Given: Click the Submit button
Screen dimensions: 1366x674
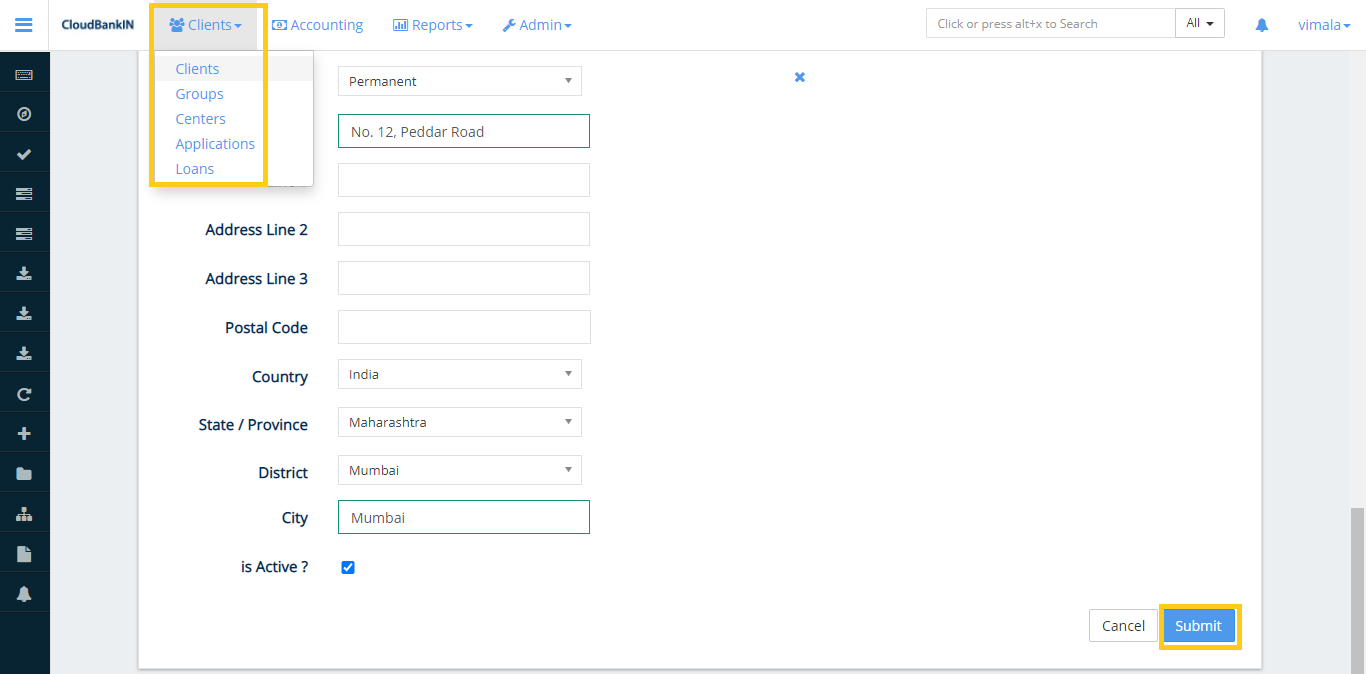Looking at the screenshot, I should coord(1199,625).
